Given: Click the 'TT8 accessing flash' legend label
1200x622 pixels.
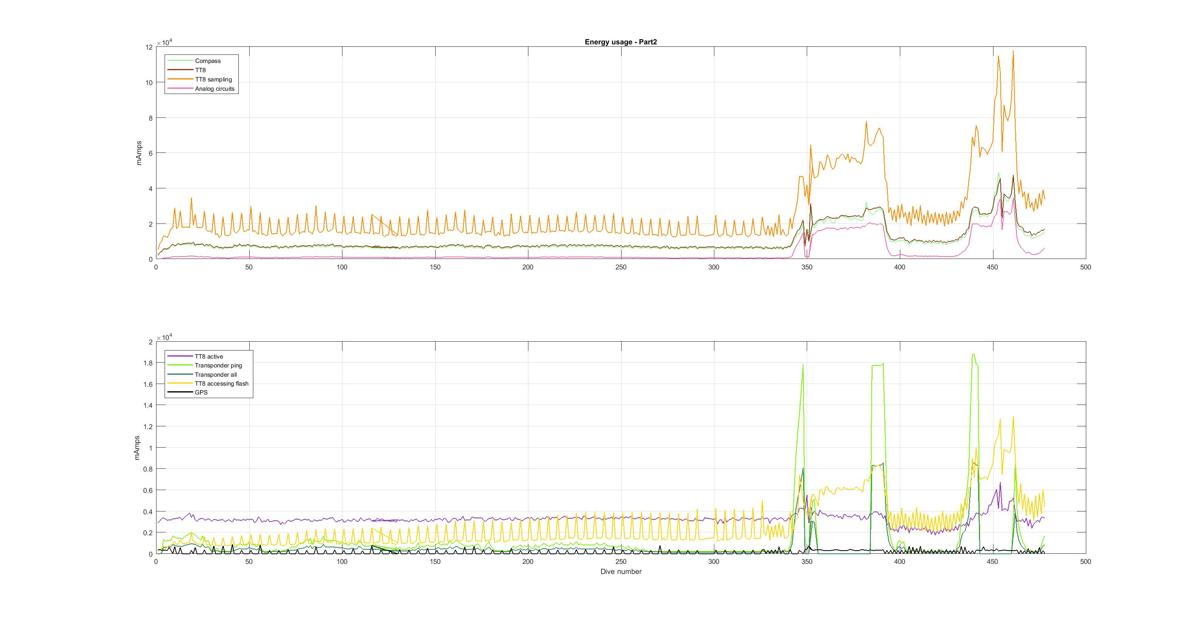Looking at the screenshot, I should click(221, 383).
